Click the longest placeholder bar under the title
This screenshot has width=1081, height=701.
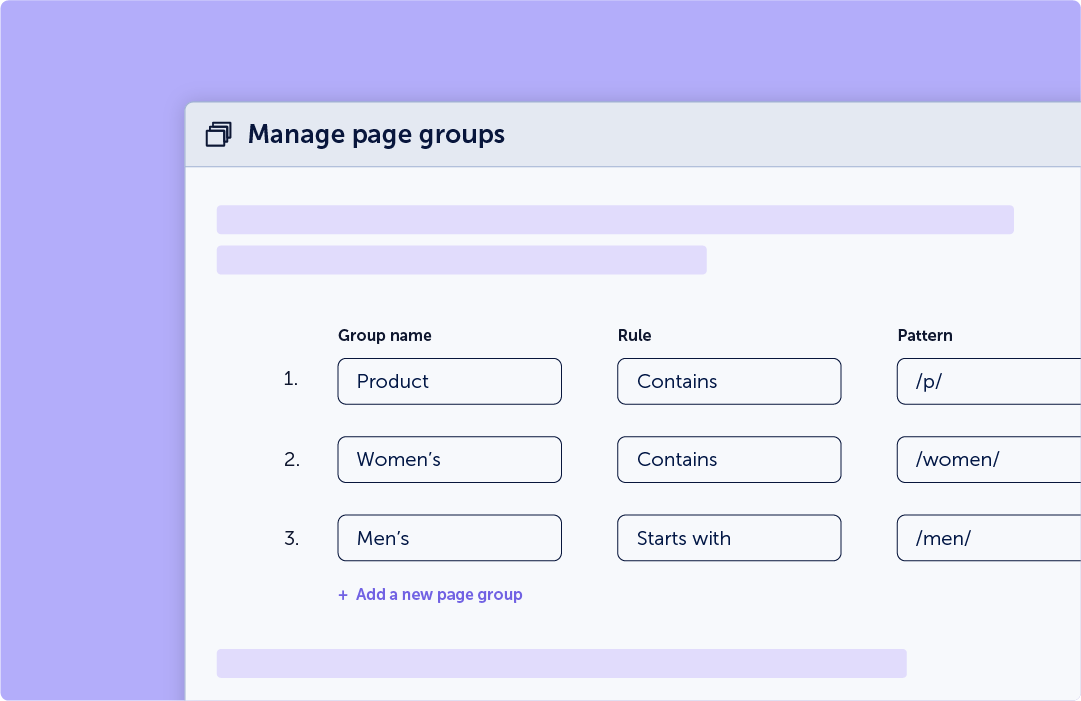pos(615,220)
